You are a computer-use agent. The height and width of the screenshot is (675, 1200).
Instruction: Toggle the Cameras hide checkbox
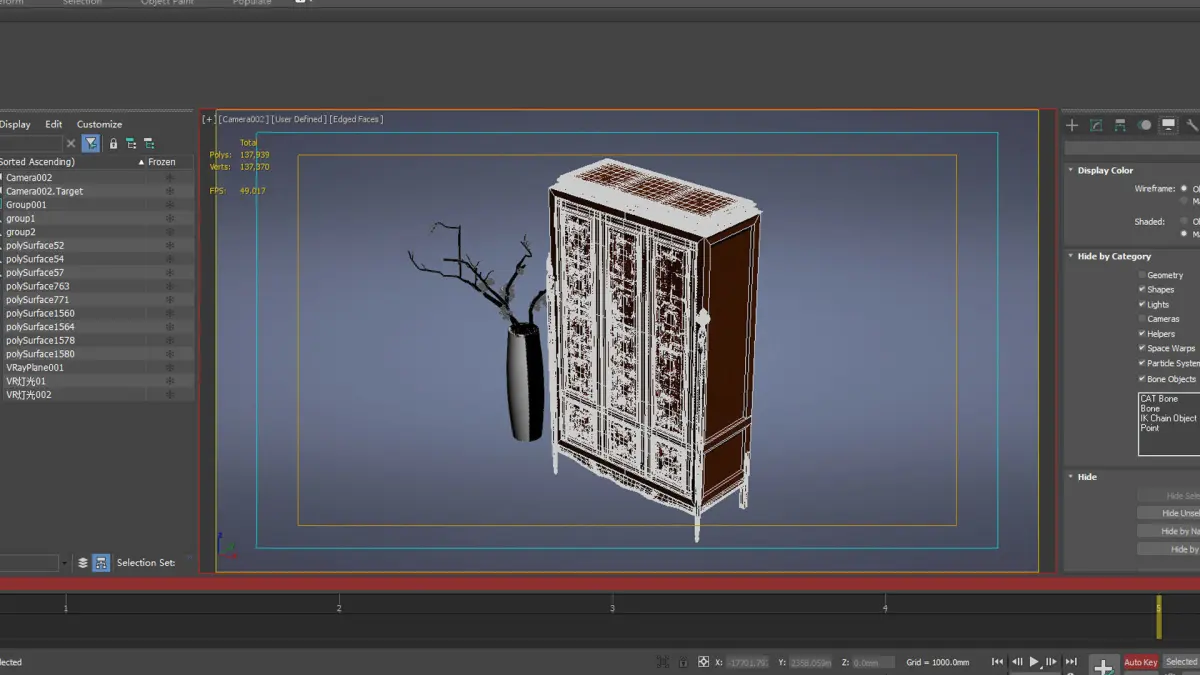pyautogui.click(x=1142, y=319)
